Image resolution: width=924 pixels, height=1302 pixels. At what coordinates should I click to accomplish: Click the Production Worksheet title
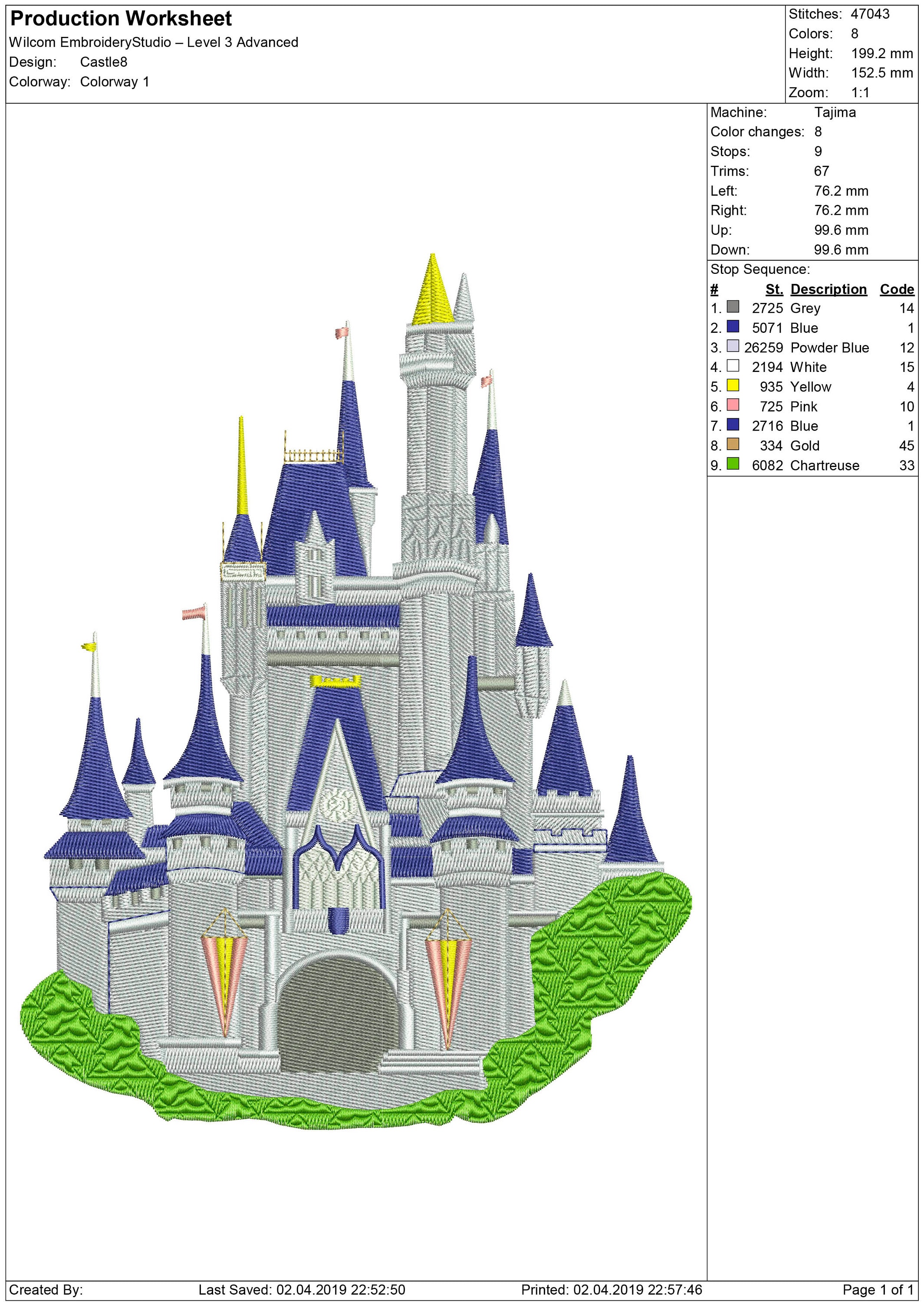[121, 19]
